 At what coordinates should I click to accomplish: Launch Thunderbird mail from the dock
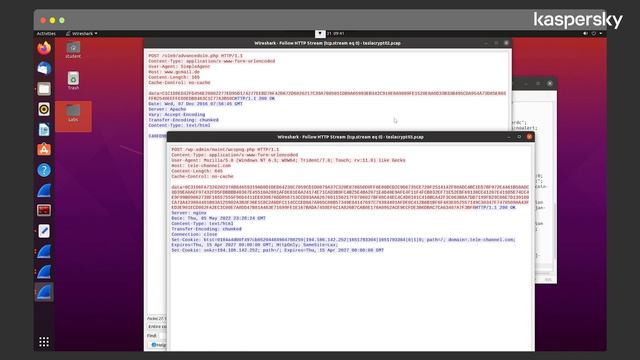44,69
